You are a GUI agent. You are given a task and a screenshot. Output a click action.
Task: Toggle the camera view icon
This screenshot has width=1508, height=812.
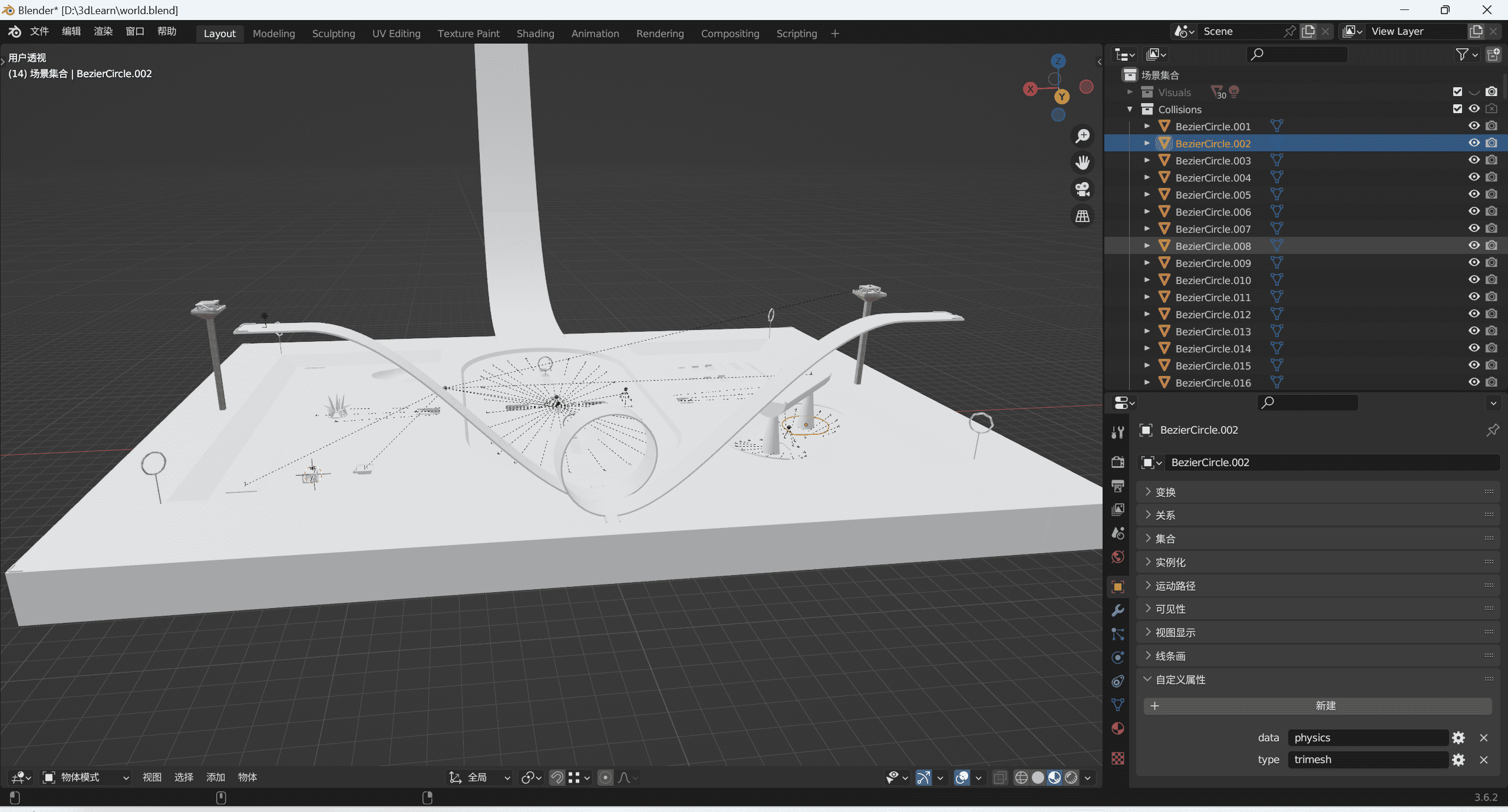click(1083, 190)
